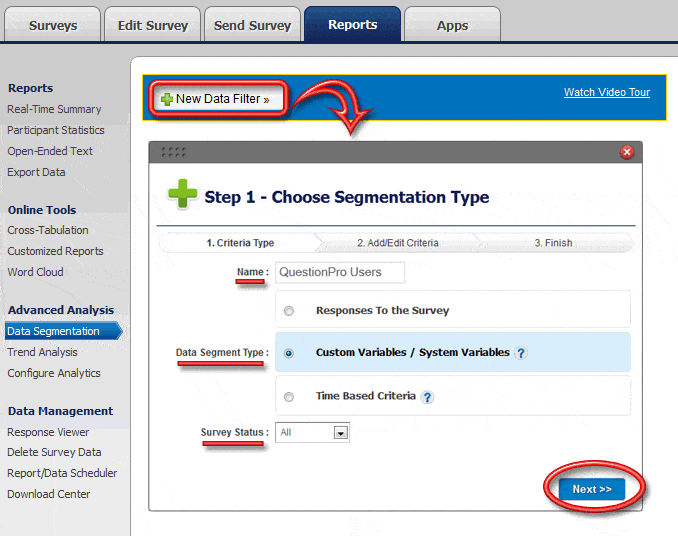Open the Watch Video Tour link

[x=606, y=92]
